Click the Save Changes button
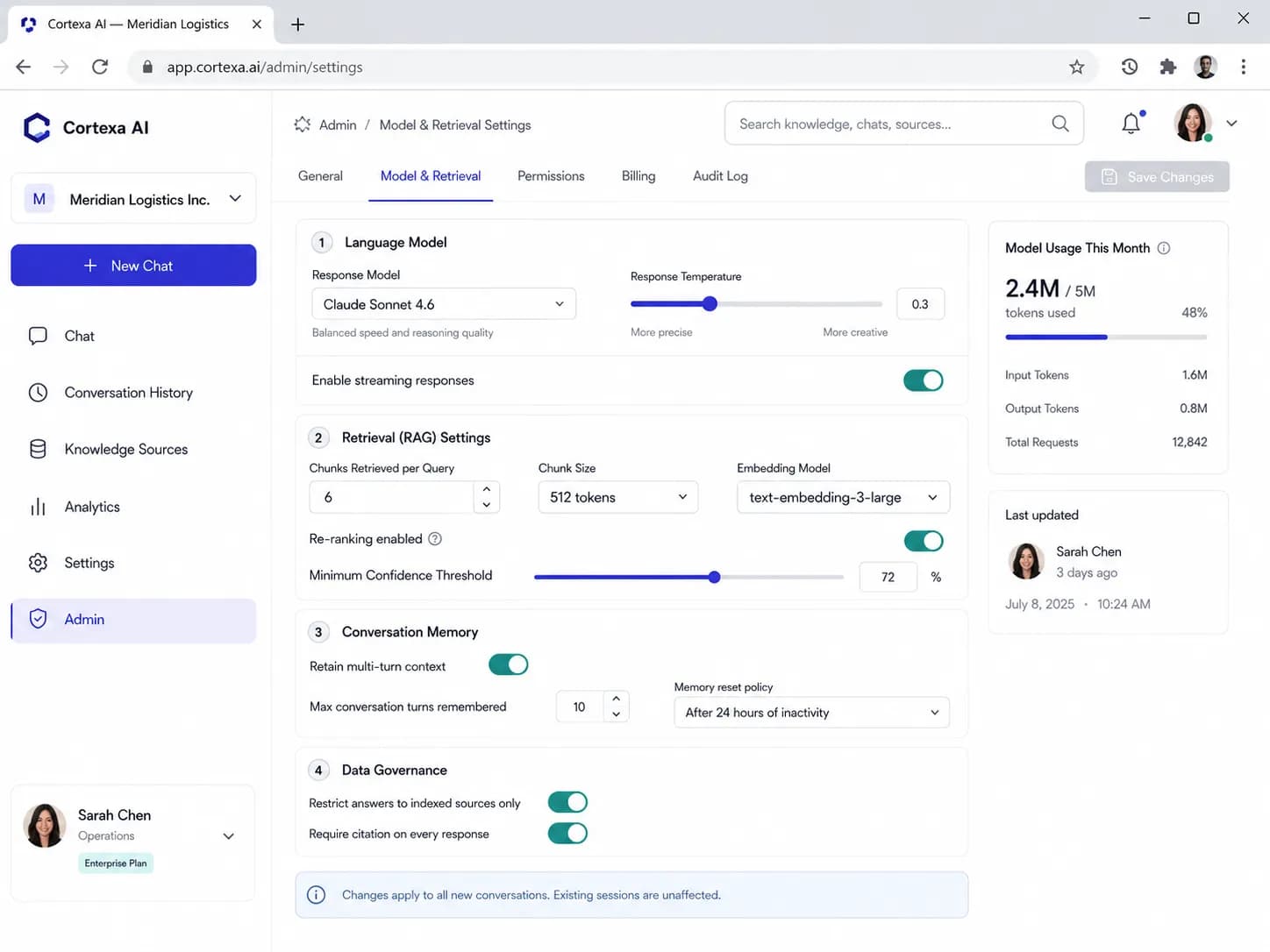Image resolution: width=1270 pixels, height=952 pixels. tap(1157, 177)
